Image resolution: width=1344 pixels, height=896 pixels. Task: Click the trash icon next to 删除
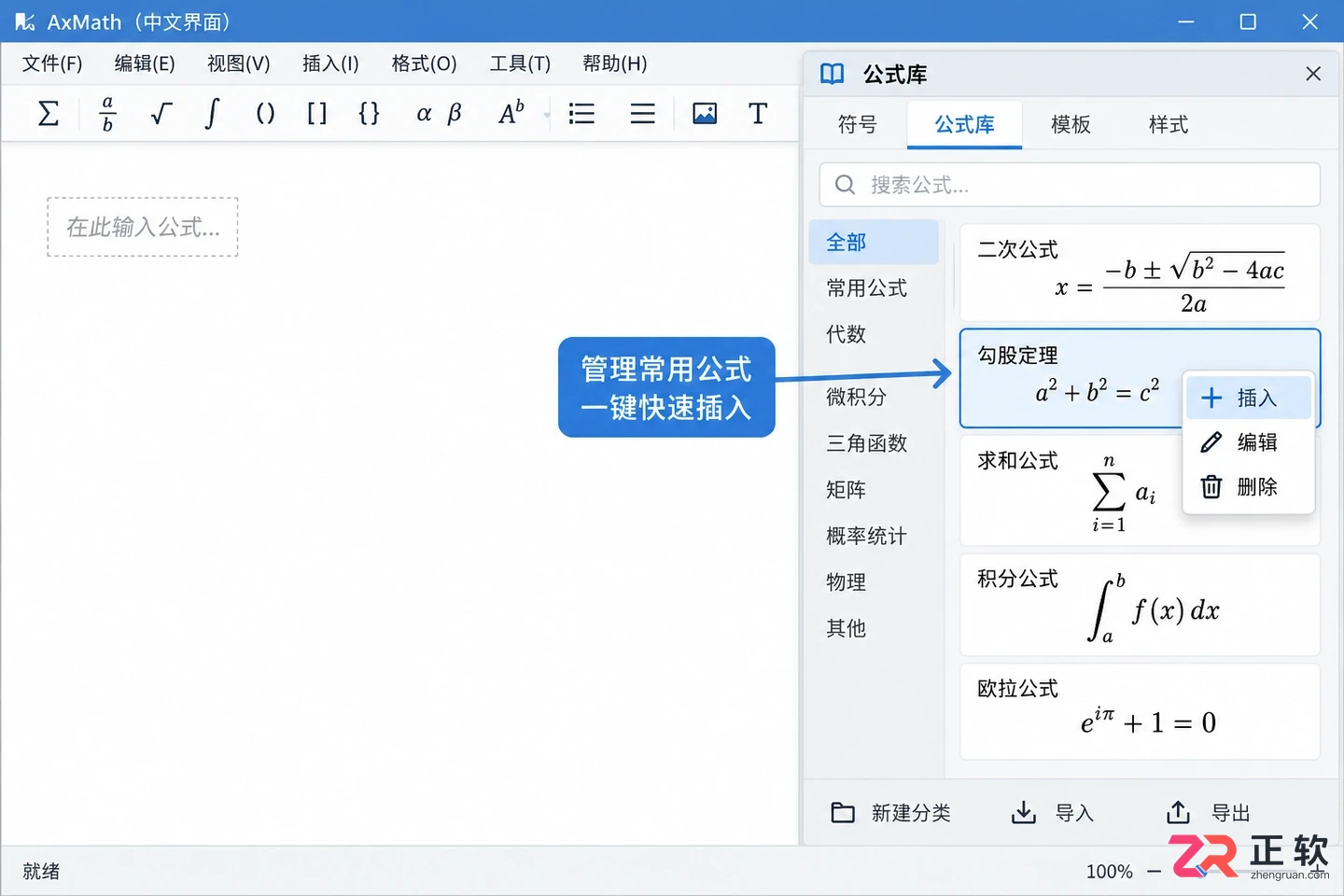(1211, 486)
